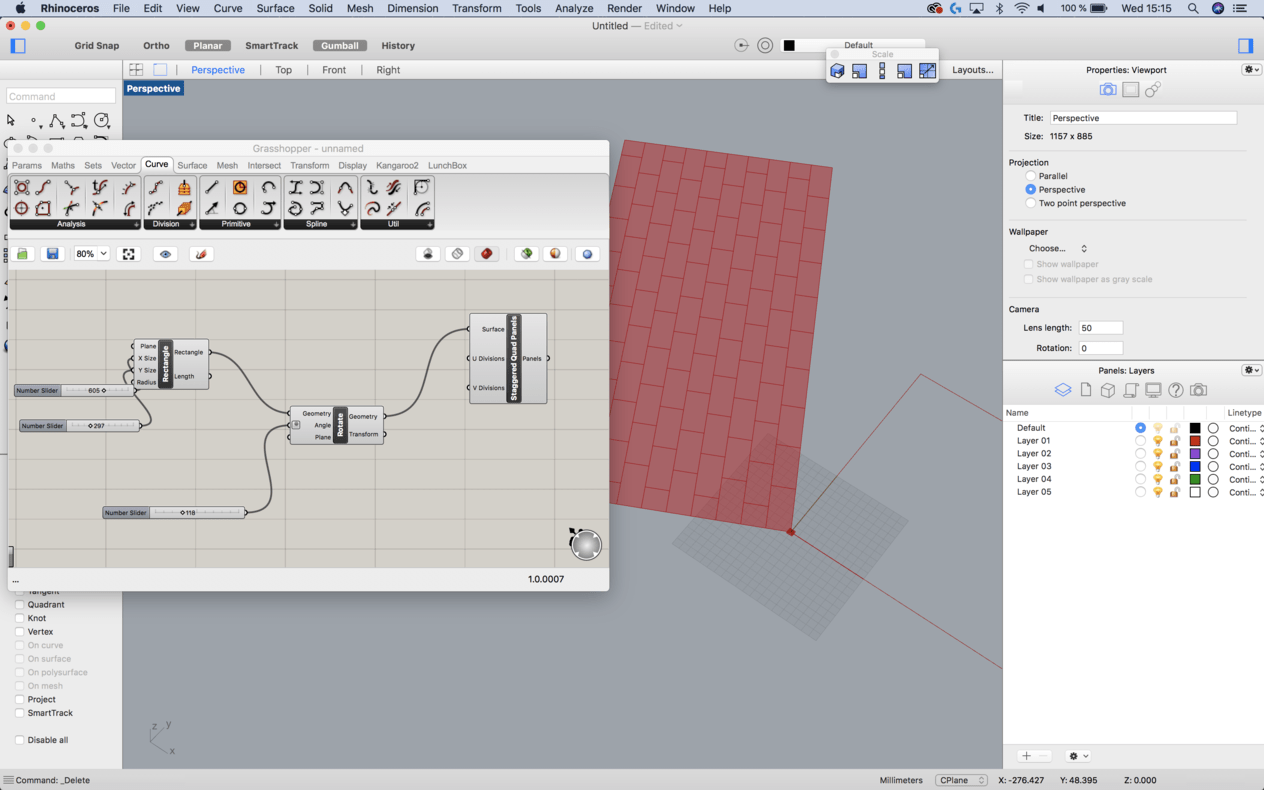Click the last Scale toolbar icon with diagonal arrow
The image size is (1264, 790).
927,71
